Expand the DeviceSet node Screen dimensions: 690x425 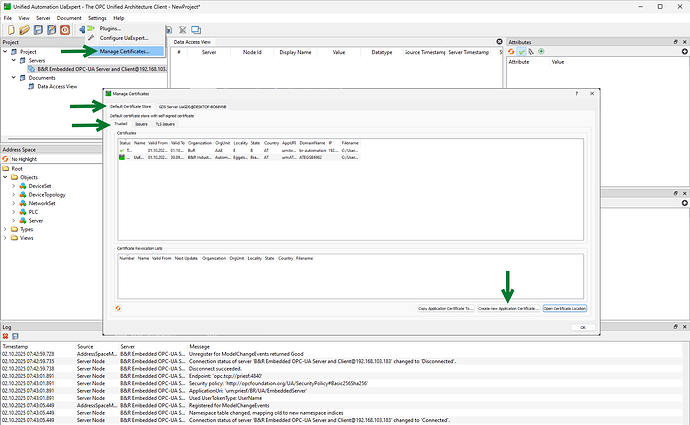pos(14,186)
